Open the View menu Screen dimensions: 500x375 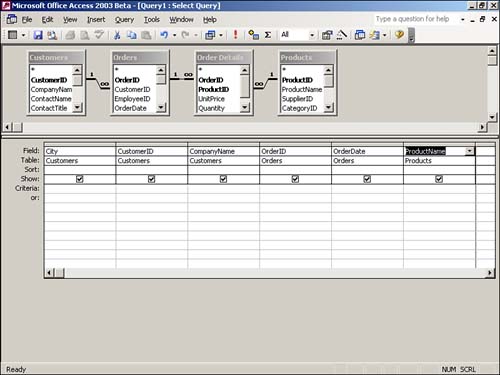(70, 20)
